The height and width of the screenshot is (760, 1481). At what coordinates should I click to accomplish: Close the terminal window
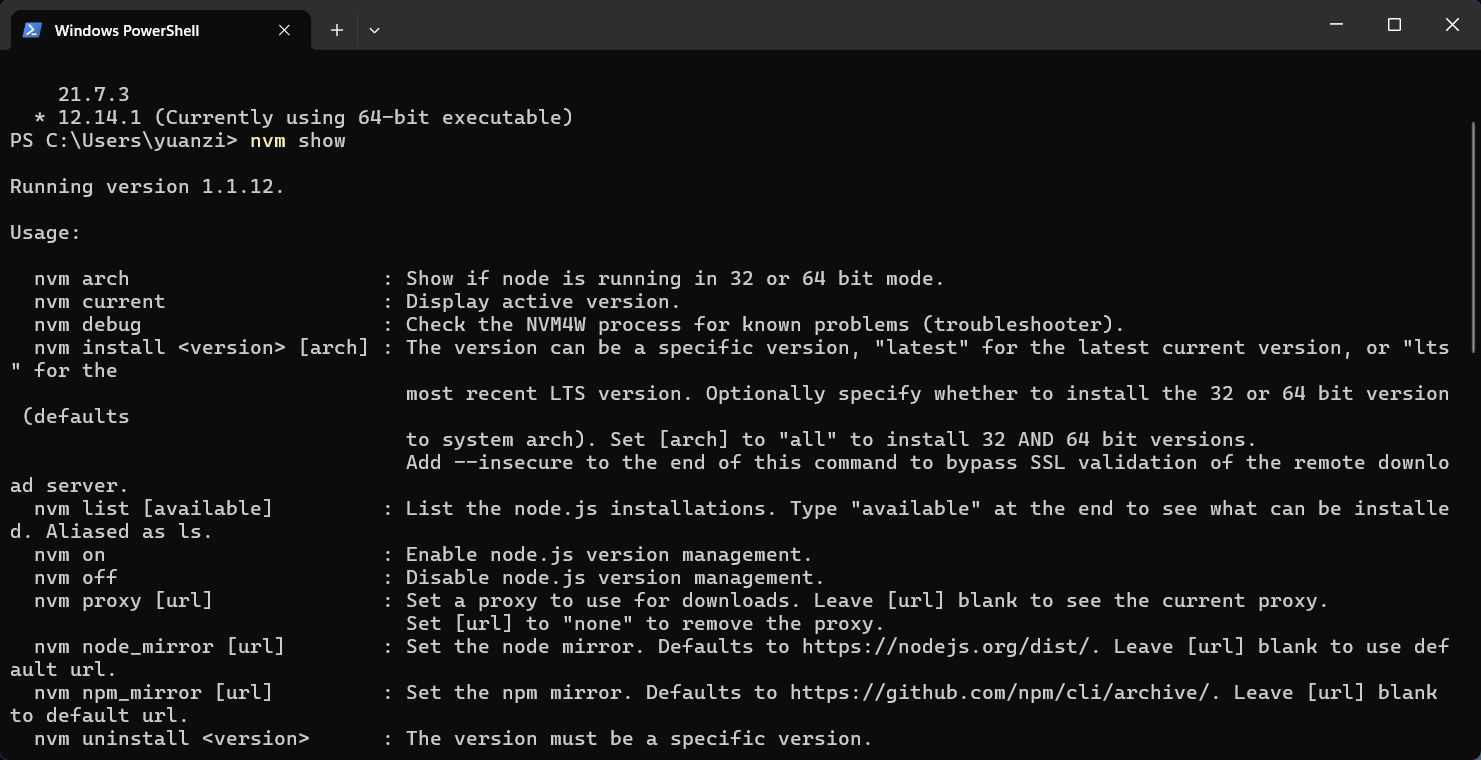[x=1452, y=24]
